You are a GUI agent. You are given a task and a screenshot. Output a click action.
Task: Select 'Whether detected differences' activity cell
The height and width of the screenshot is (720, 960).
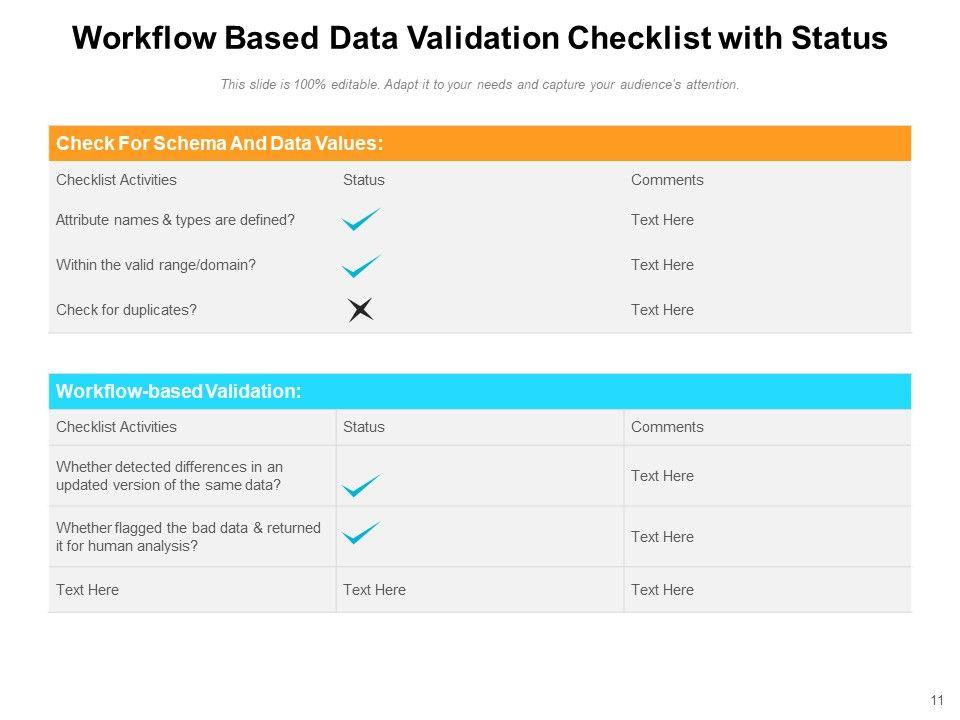coord(170,476)
